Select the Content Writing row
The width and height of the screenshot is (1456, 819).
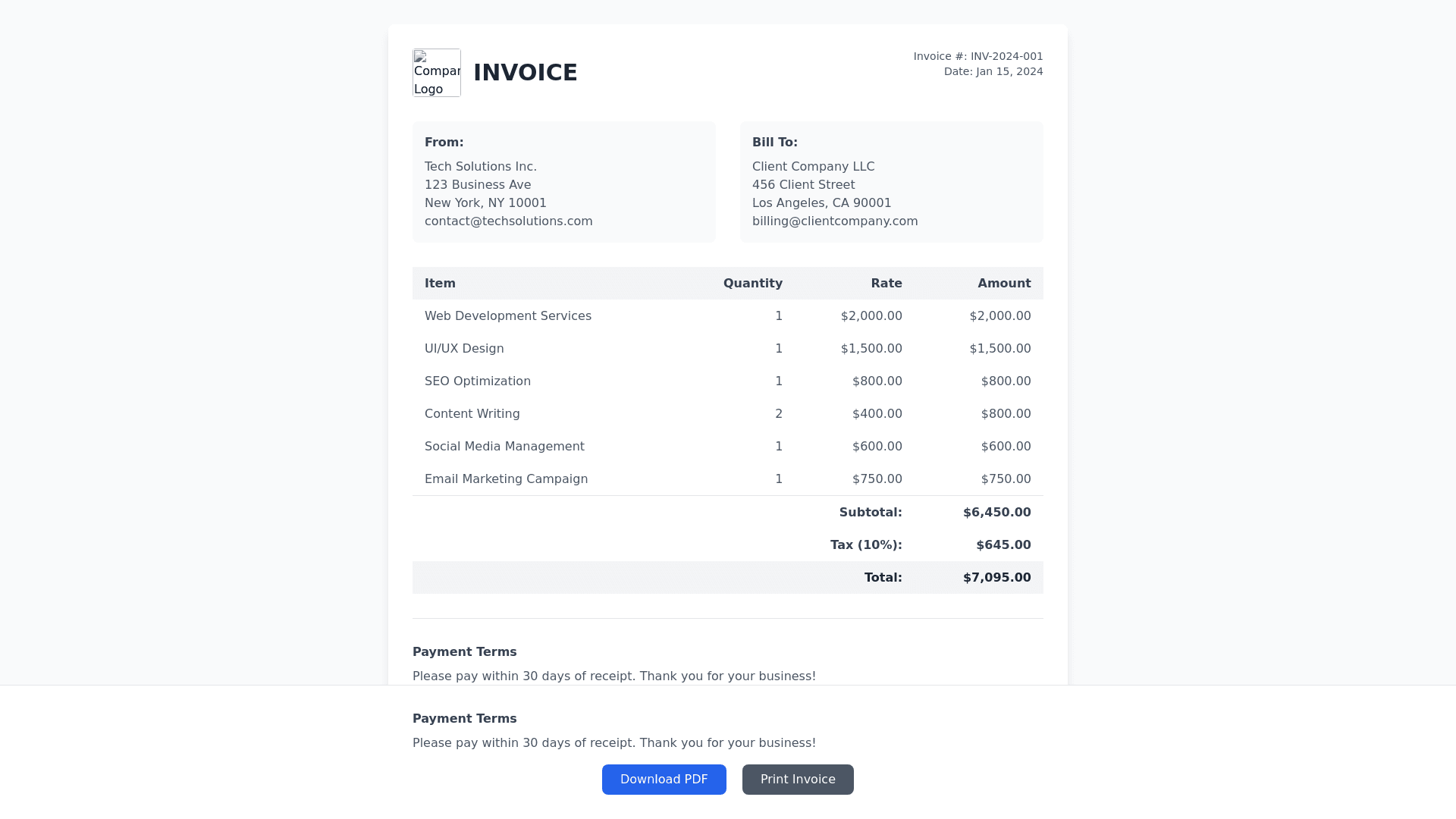[x=472, y=414]
